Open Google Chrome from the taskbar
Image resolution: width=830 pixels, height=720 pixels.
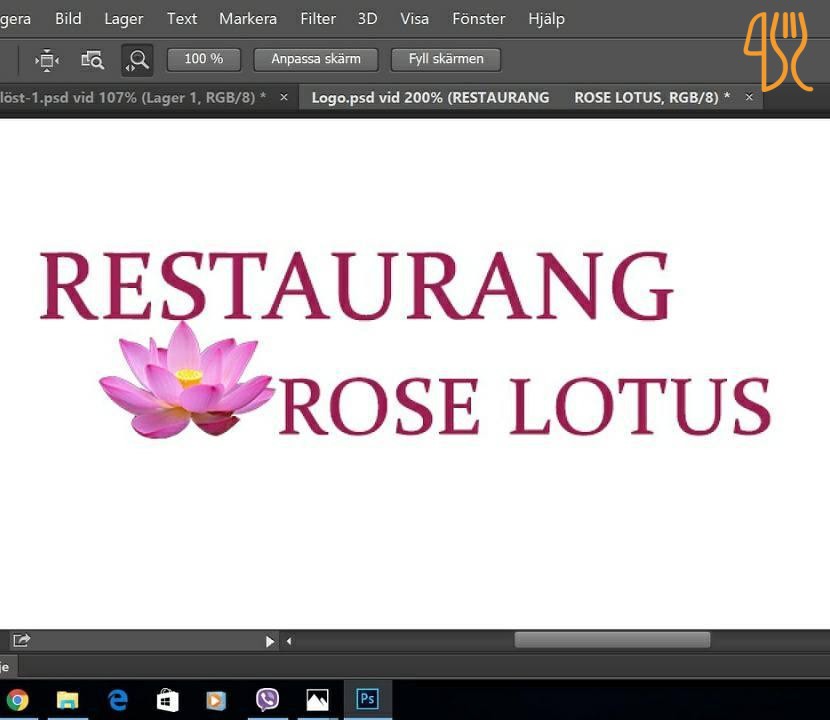click(17, 700)
